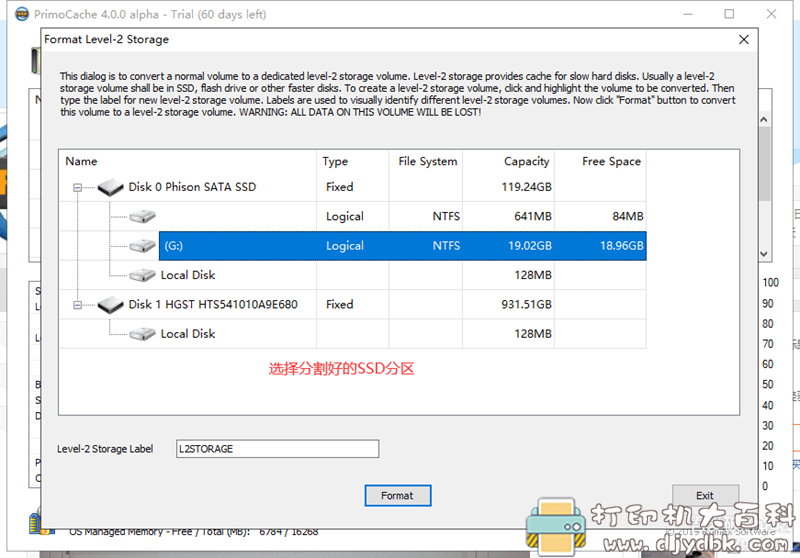The height and width of the screenshot is (558, 800).
Task: Select Disk 0 Phison SATA SSD drive icon
Action: [111, 187]
